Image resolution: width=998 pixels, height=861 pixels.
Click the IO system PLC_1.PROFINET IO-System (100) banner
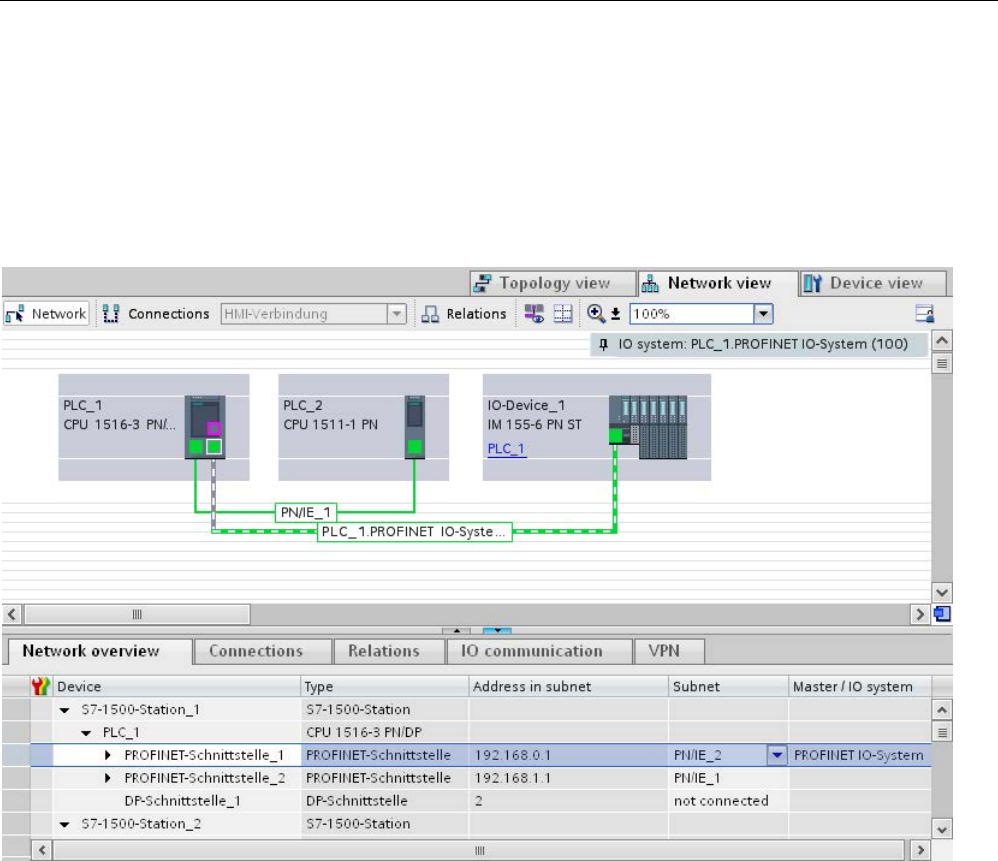click(759, 344)
